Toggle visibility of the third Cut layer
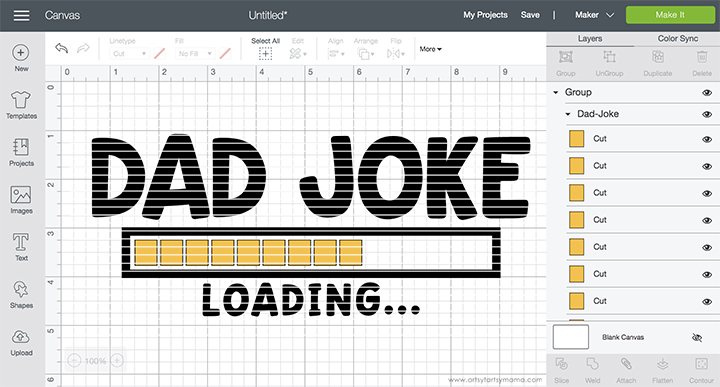The width and height of the screenshot is (720, 387). point(707,193)
